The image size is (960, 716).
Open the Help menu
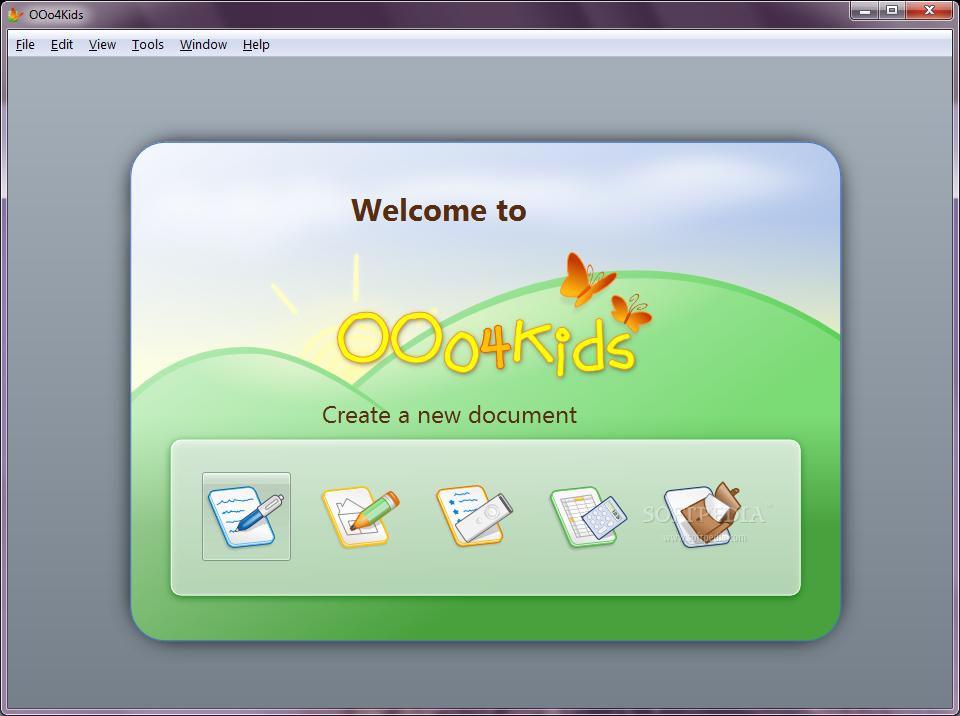[256, 45]
